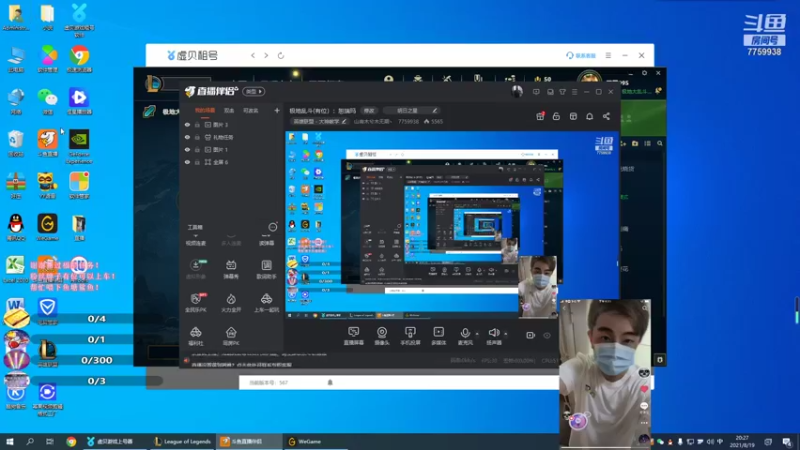800x450 pixels.
Task: Open the 歌词助手 lyrics helper tool
Action: pyautogui.click(x=266, y=269)
